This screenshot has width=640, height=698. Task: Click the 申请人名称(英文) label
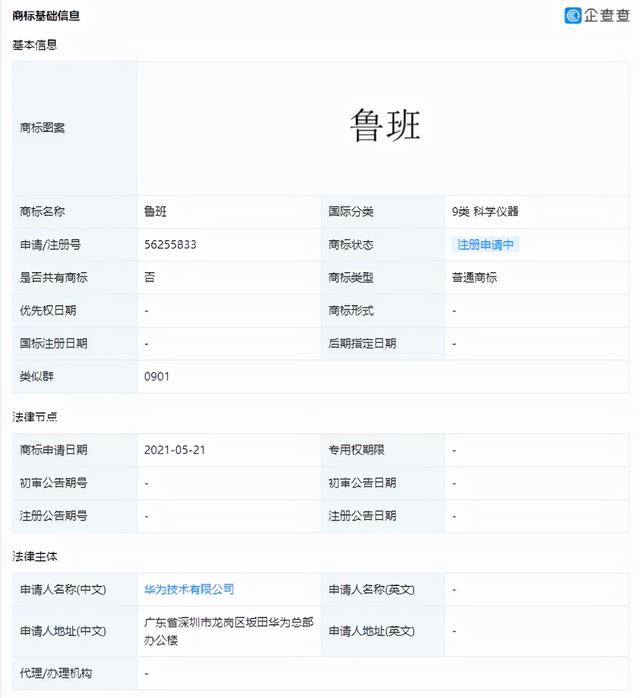(372, 589)
